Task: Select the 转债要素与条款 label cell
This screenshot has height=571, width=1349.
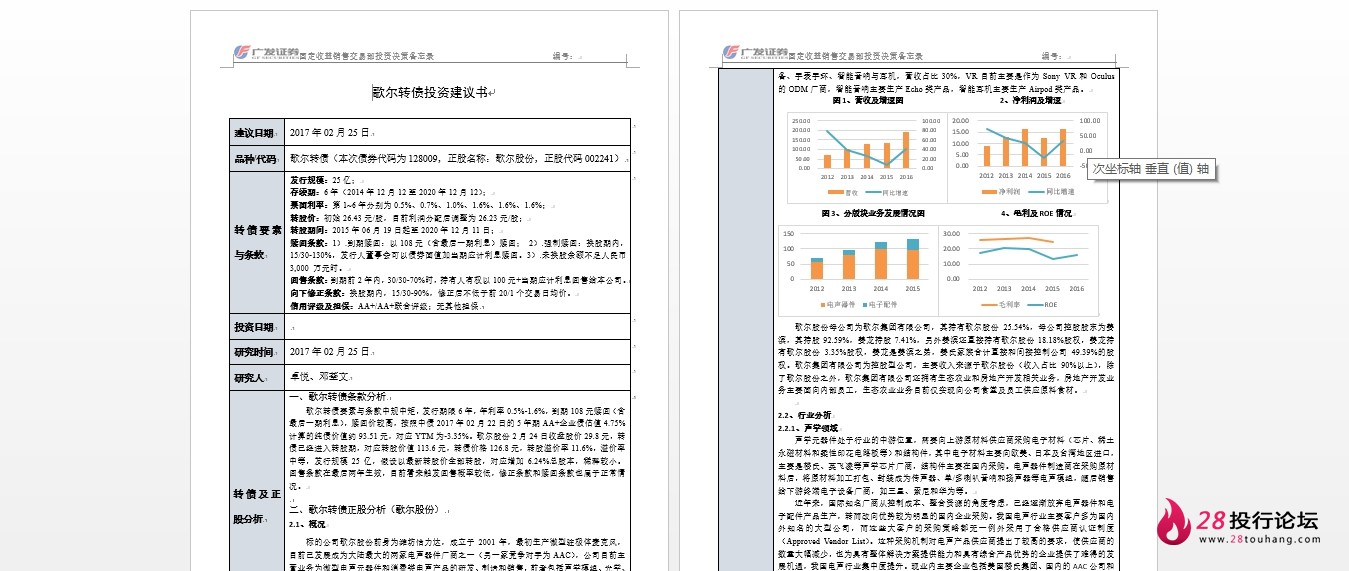Action: (x=257, y=243)
